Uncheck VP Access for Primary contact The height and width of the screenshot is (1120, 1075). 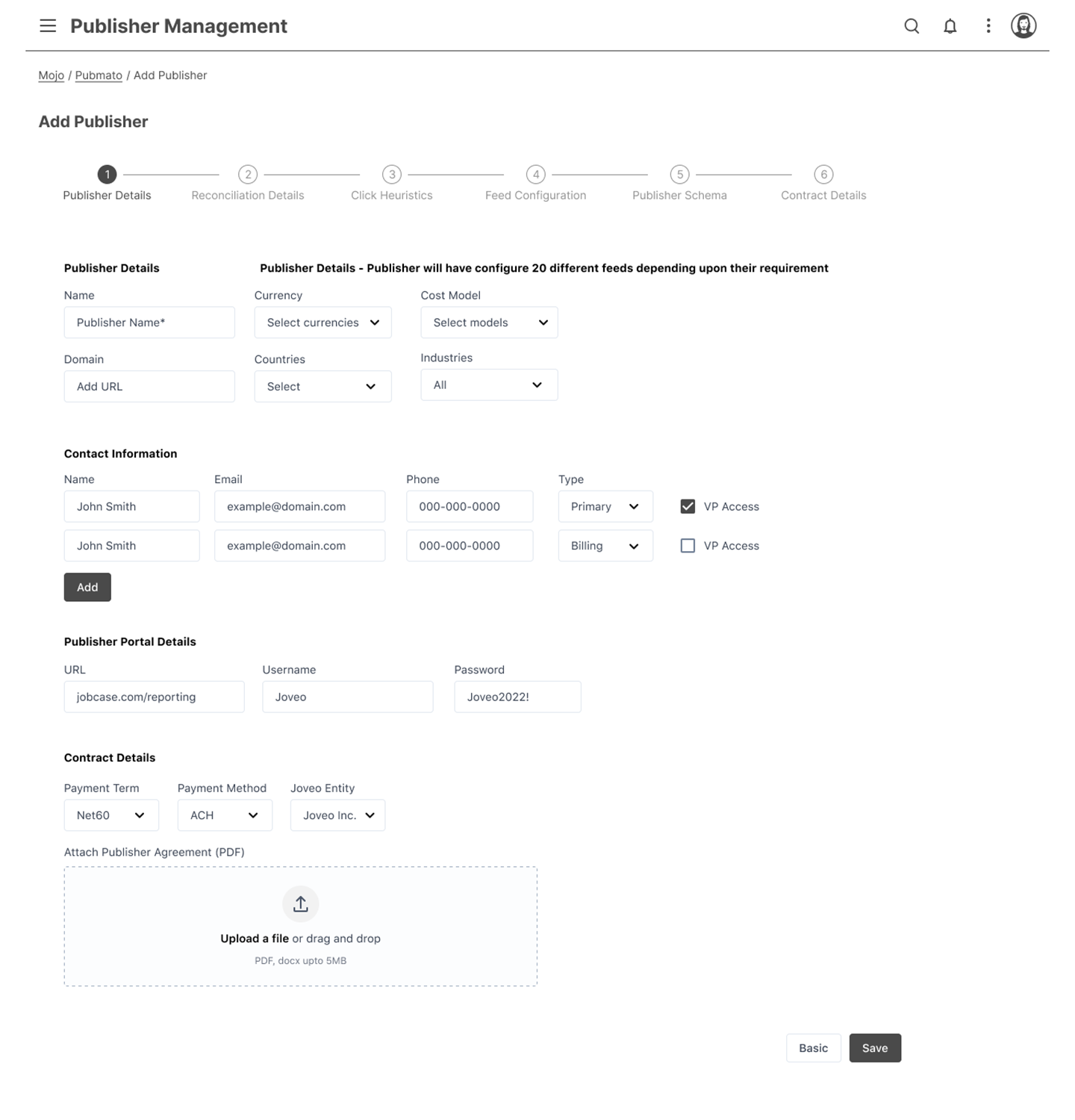688,506
